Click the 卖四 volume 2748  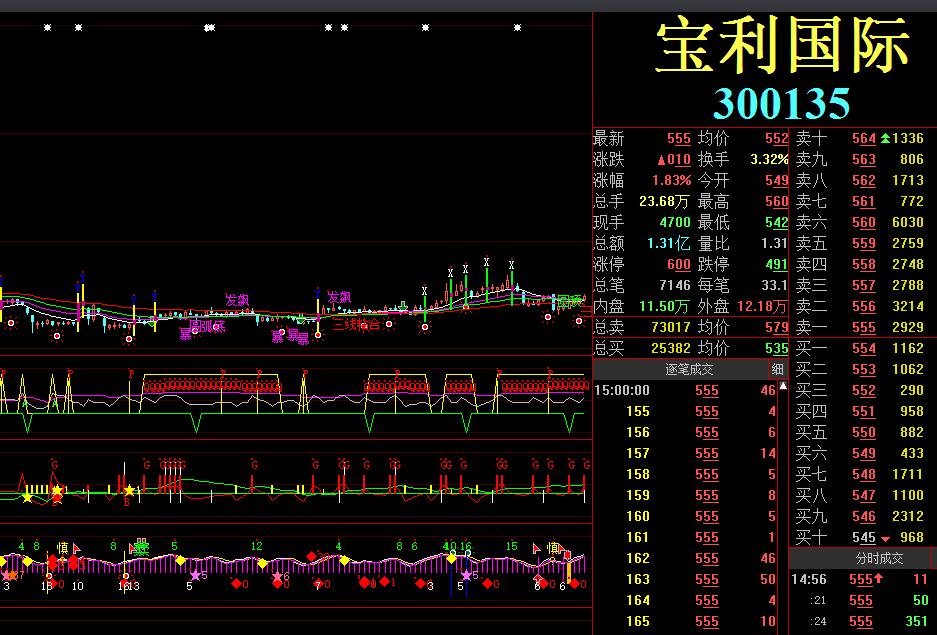pos(908,264)
